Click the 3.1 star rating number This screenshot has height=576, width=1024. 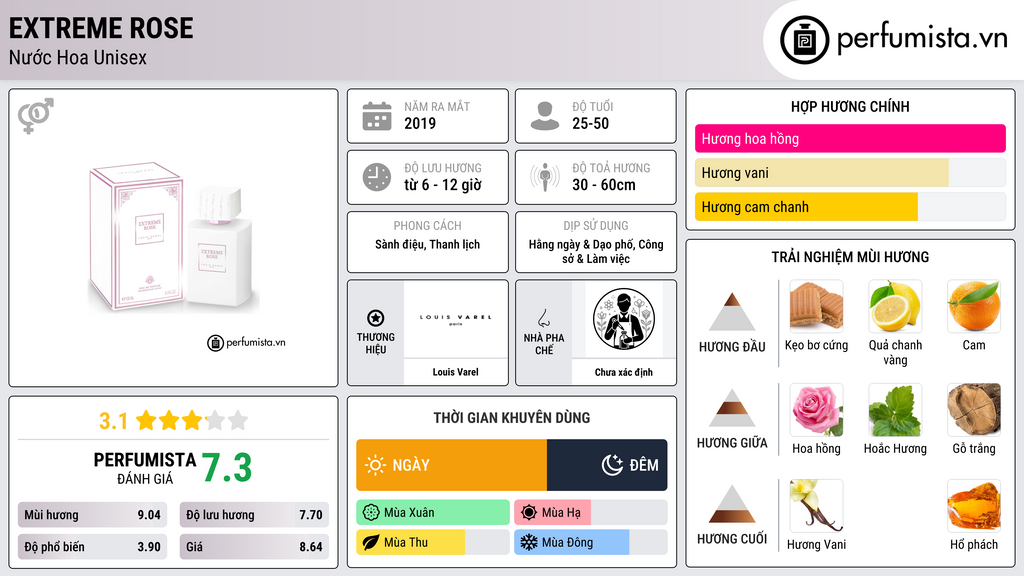point(113,421)
